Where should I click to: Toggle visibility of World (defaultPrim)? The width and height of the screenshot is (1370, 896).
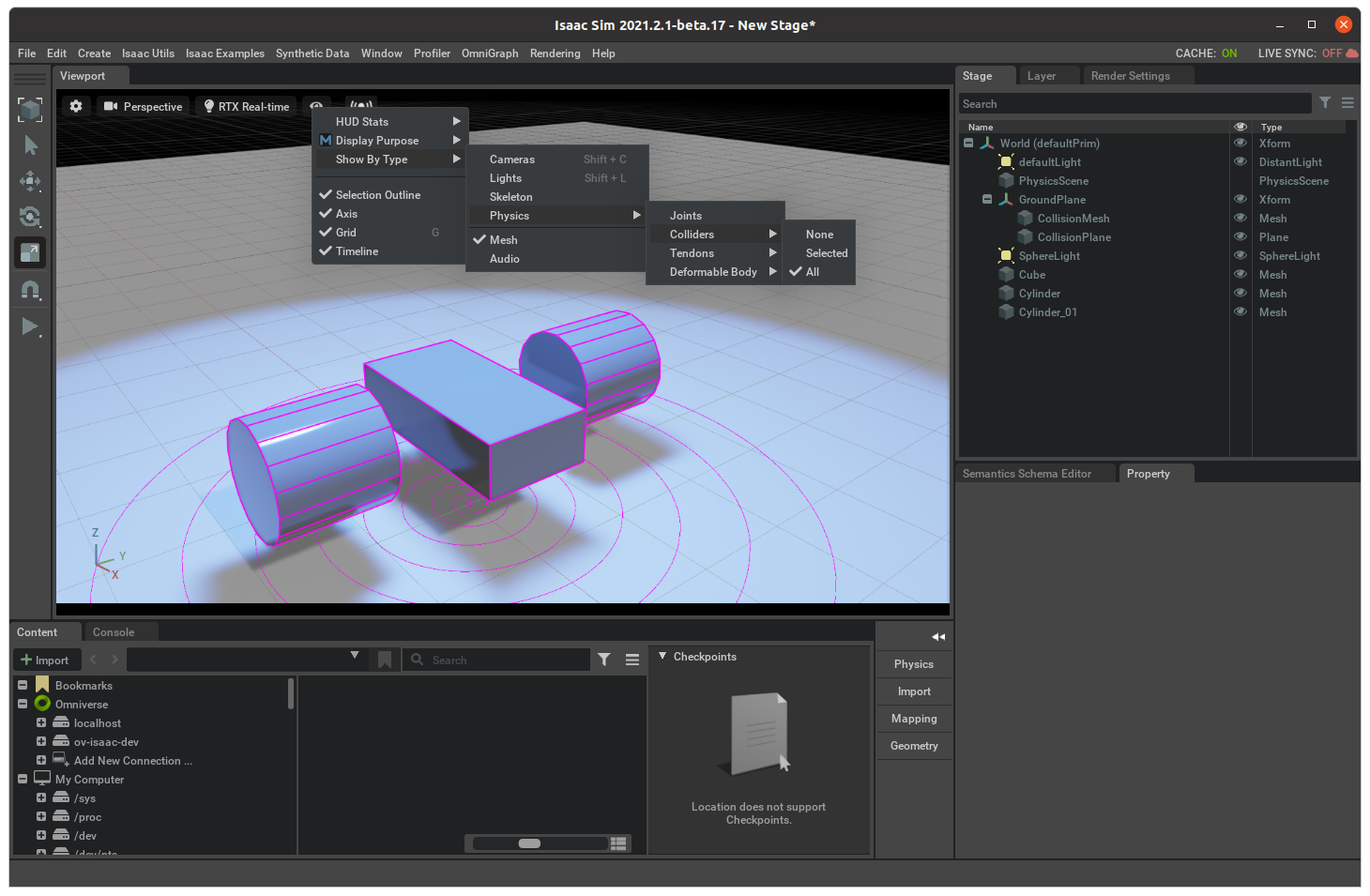tap(1241, 143)
